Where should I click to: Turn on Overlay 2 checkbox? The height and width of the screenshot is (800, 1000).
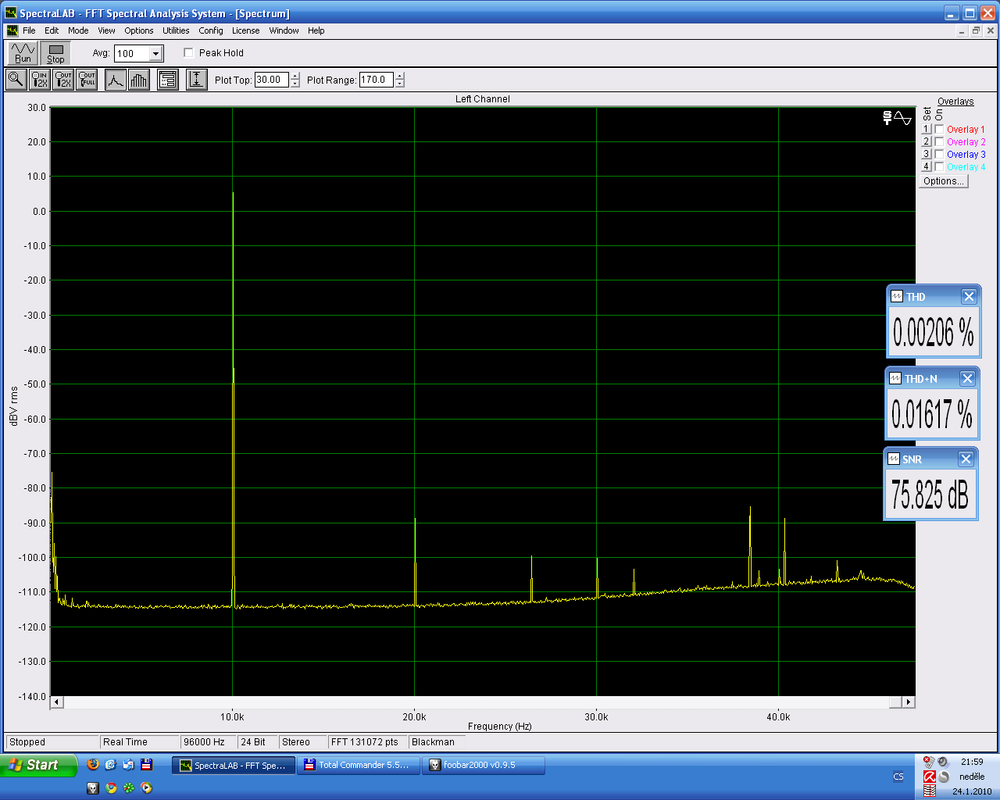[939, 142]
